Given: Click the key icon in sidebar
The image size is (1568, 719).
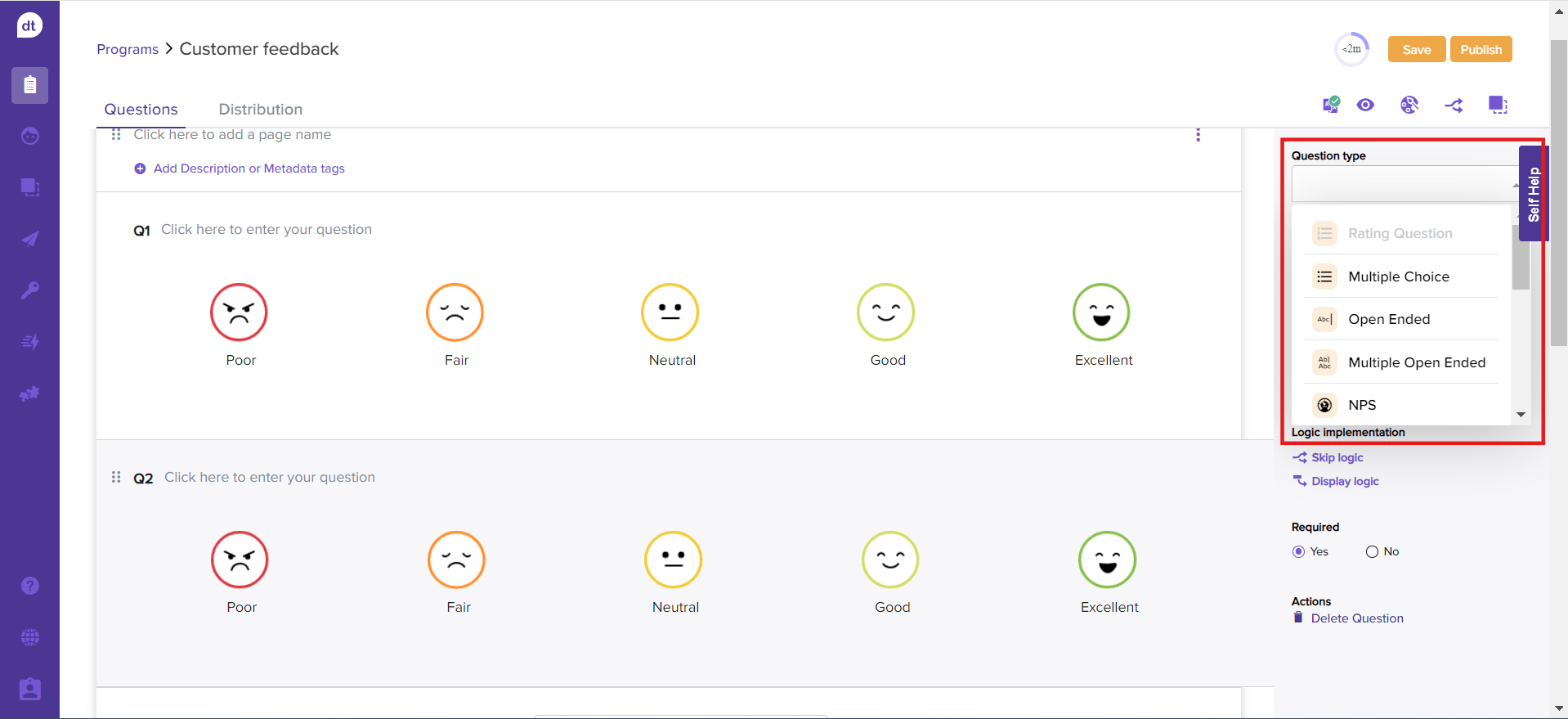Looking at the screenshot, I should tap(30, 290).
